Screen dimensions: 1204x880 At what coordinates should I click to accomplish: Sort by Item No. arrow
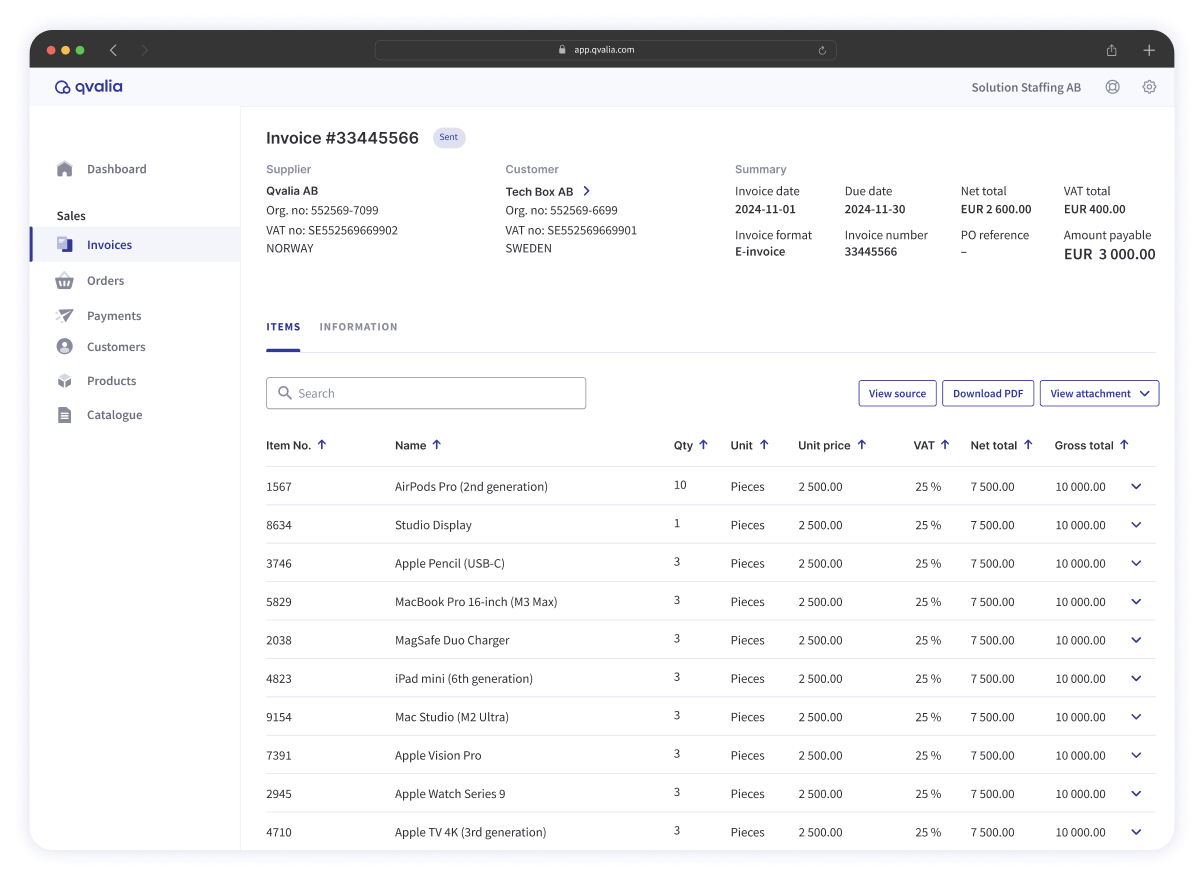[x=322, y=445]
